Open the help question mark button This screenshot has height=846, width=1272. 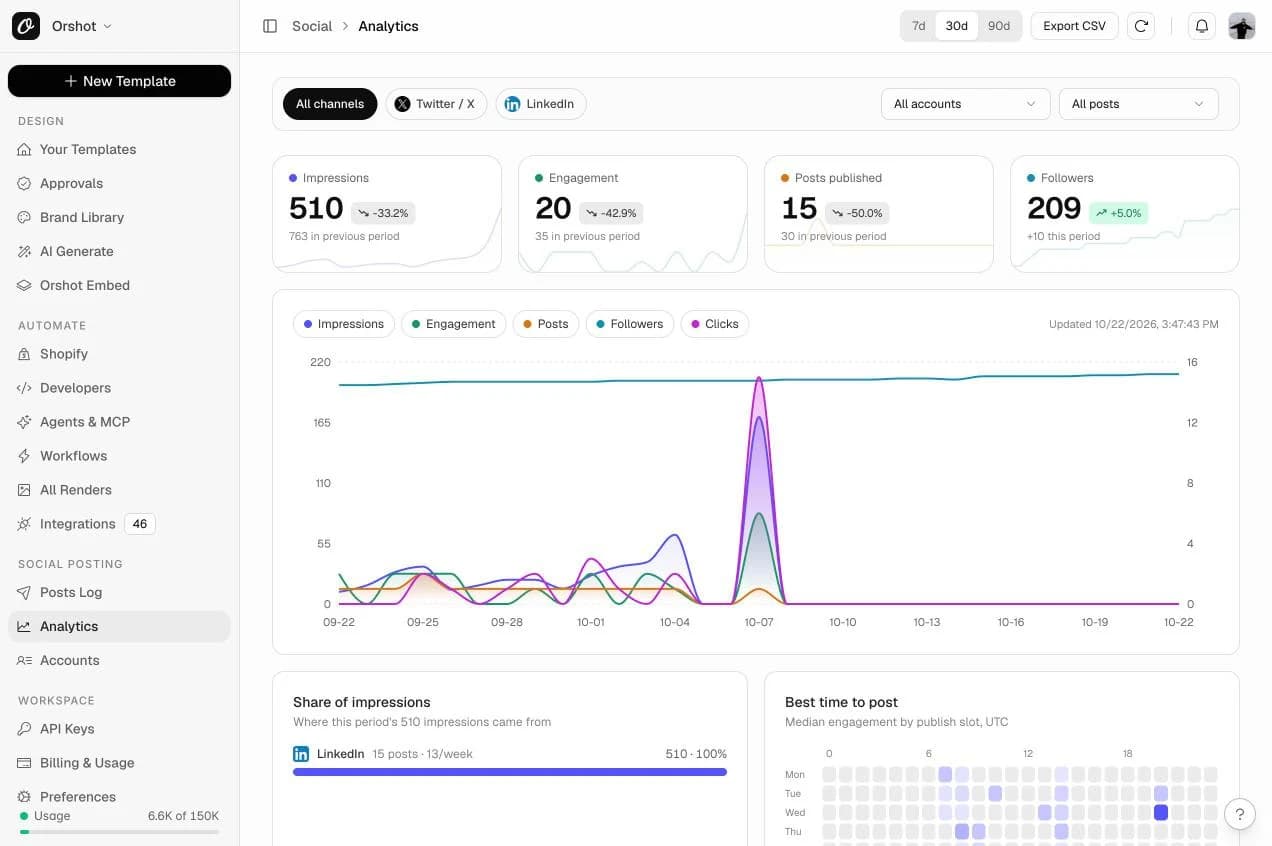(x=1240, y=814)
